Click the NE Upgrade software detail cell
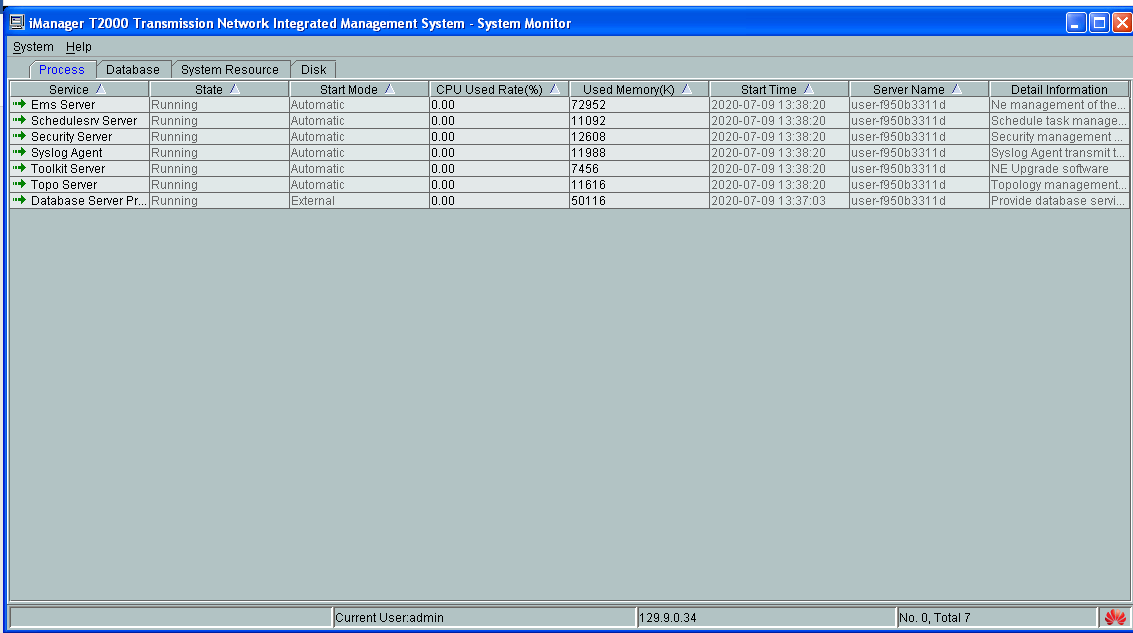Screen dimensions: 1133x633 click(x=1059, y=168)
